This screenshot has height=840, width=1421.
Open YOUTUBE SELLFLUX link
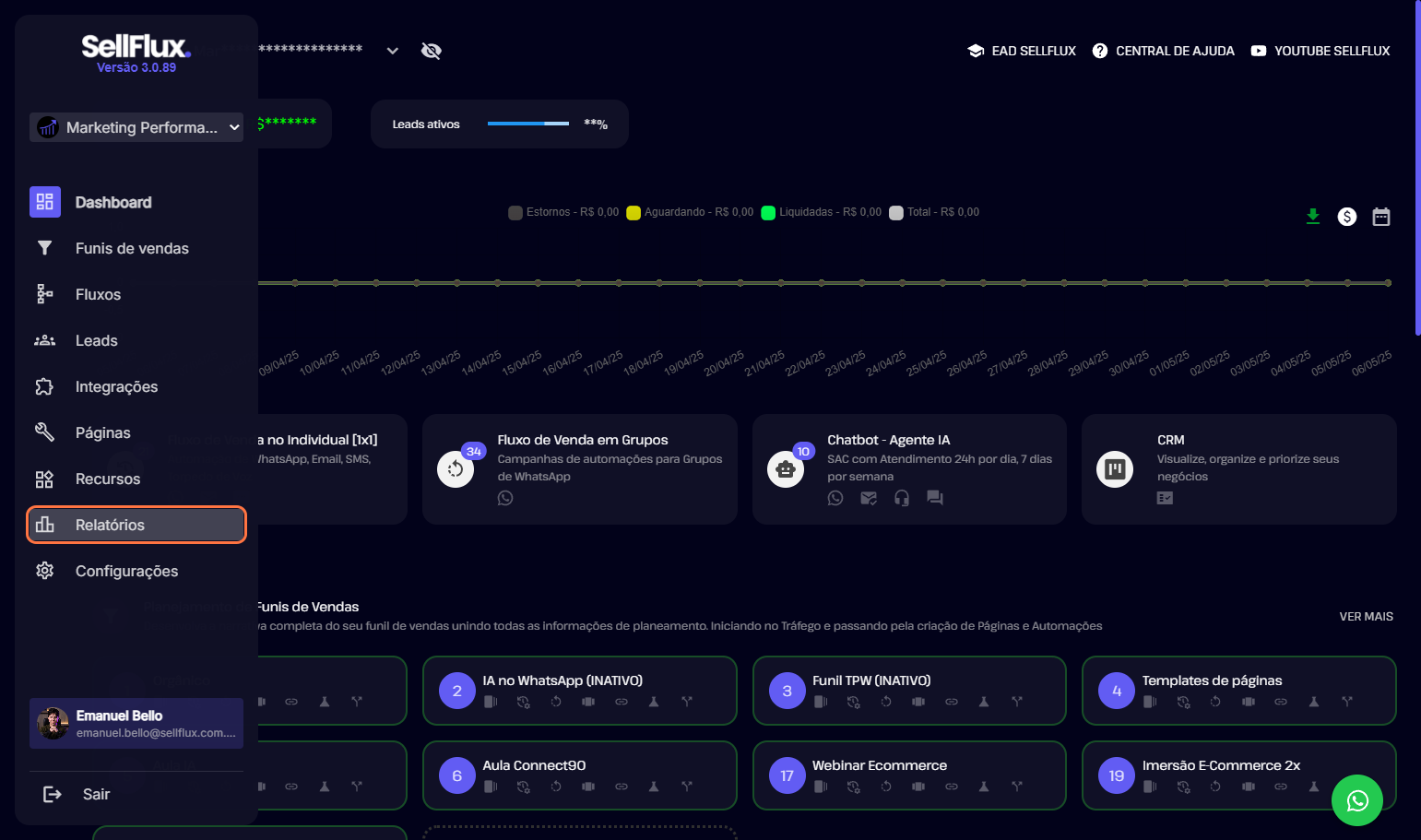[x=1320, y=51]
